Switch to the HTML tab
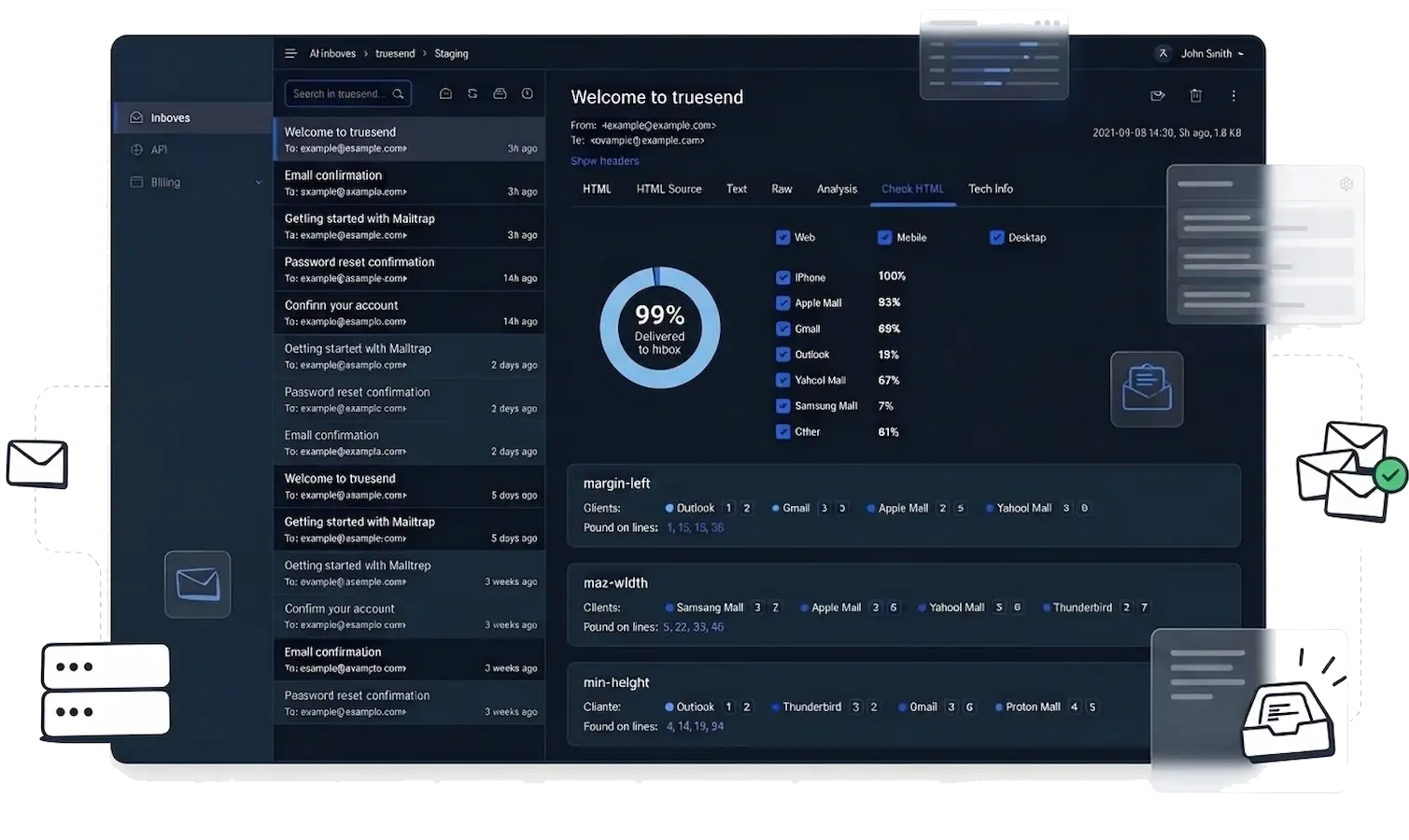The height and width of the screenshot is (840, 1409). (x=597, y=189)
